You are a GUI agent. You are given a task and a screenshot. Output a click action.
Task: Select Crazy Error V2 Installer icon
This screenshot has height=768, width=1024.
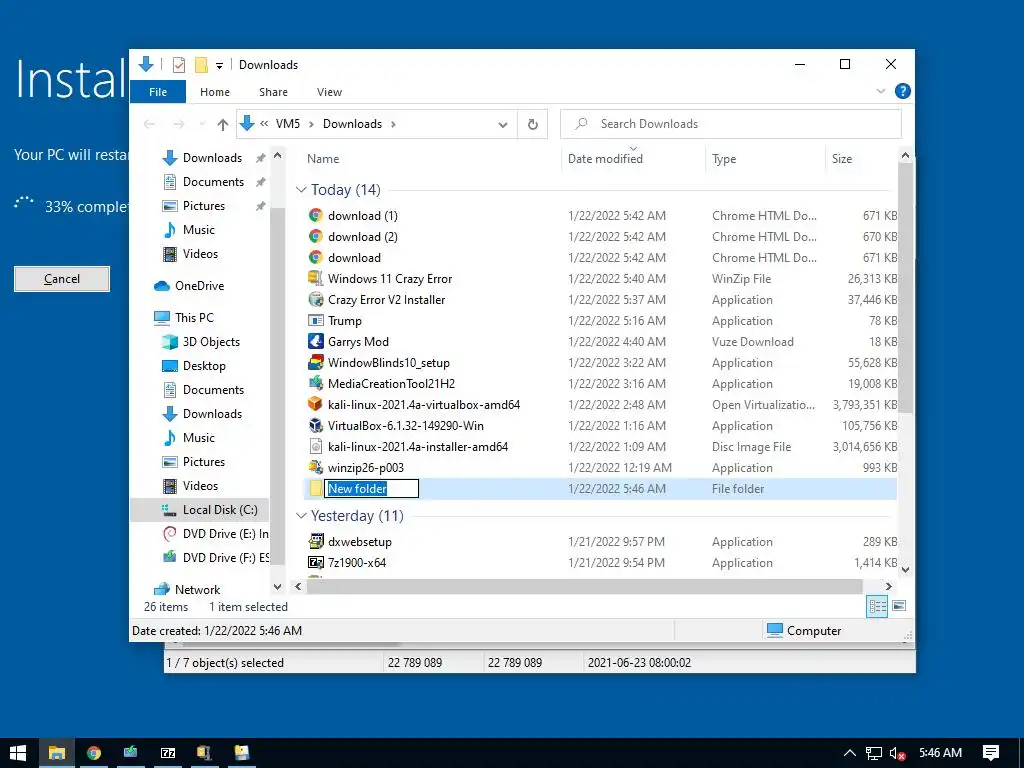pyautogui.click(x=315, y=299)
